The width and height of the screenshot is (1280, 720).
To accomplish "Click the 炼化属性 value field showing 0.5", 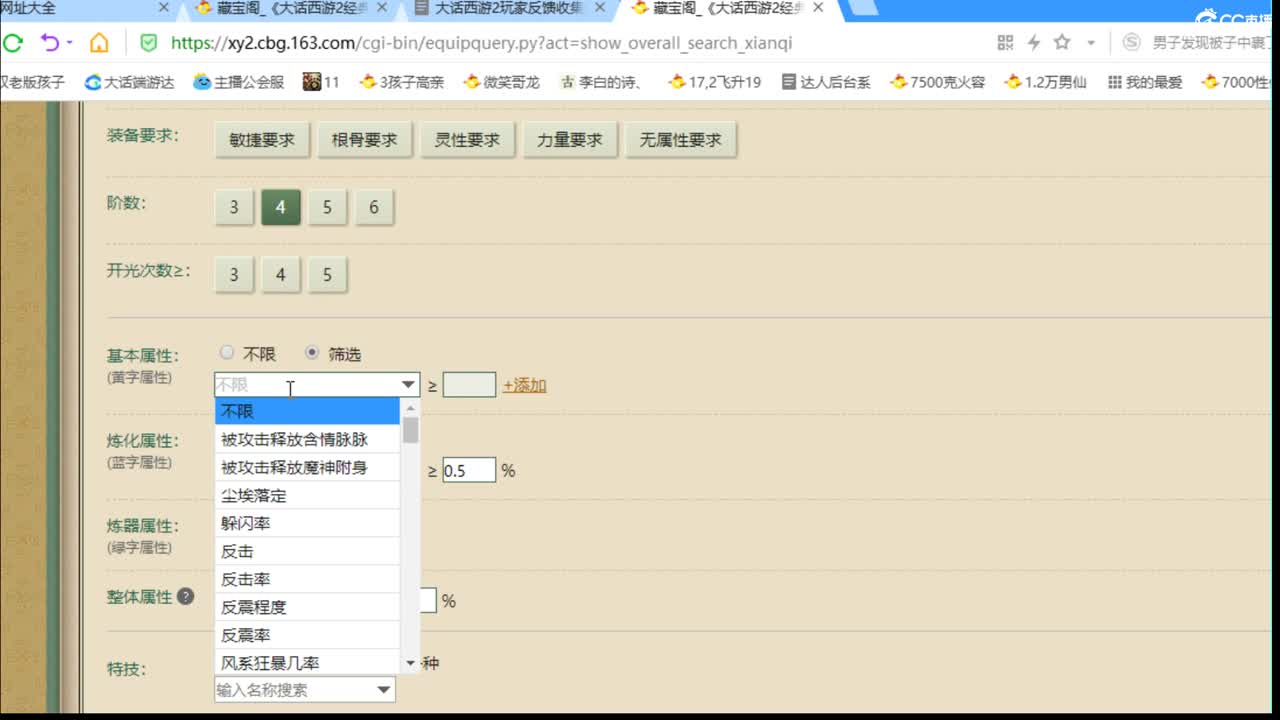I will click(x=469, y=470).
